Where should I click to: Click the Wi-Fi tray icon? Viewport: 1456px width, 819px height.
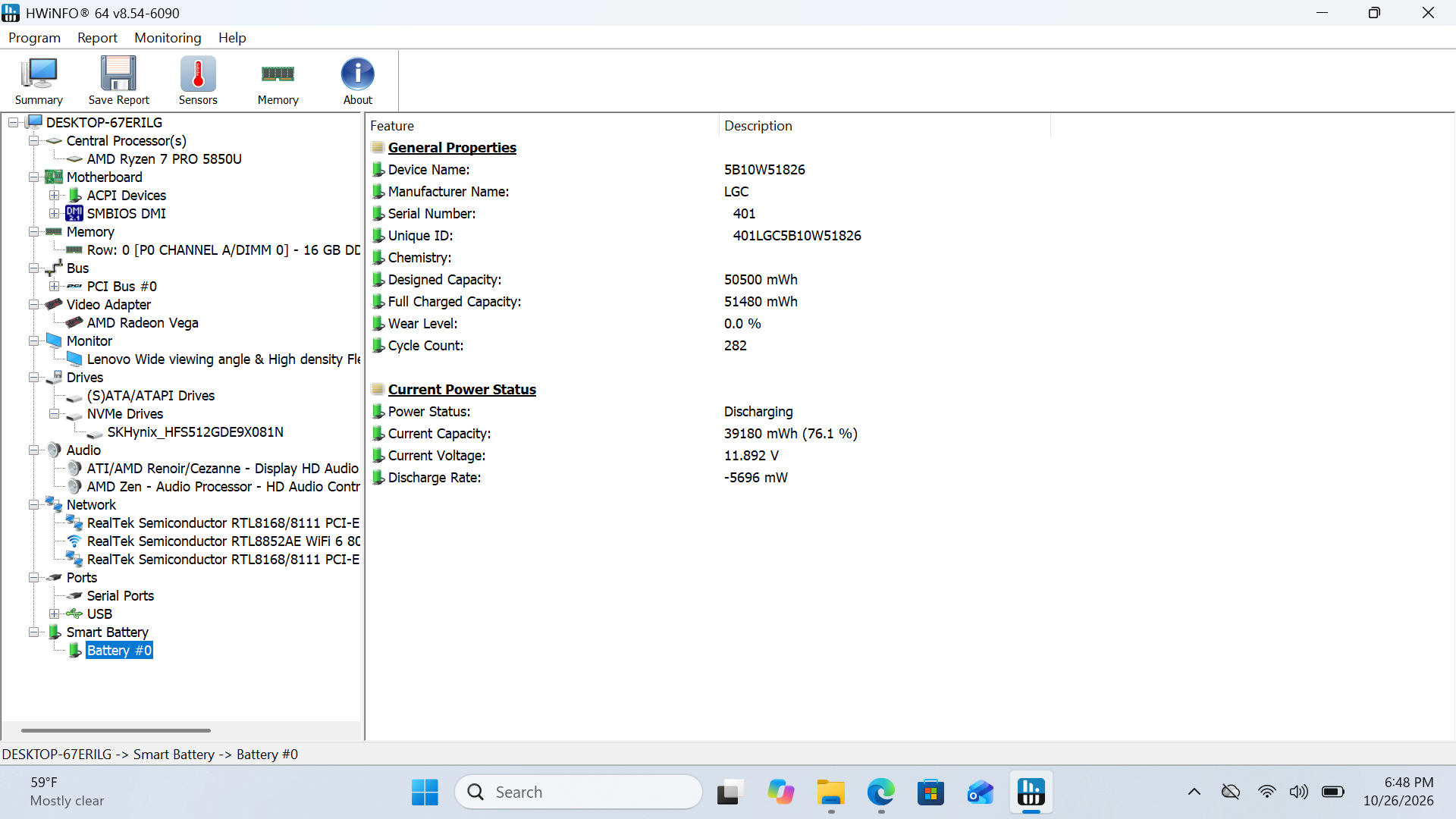(1266, 792)
